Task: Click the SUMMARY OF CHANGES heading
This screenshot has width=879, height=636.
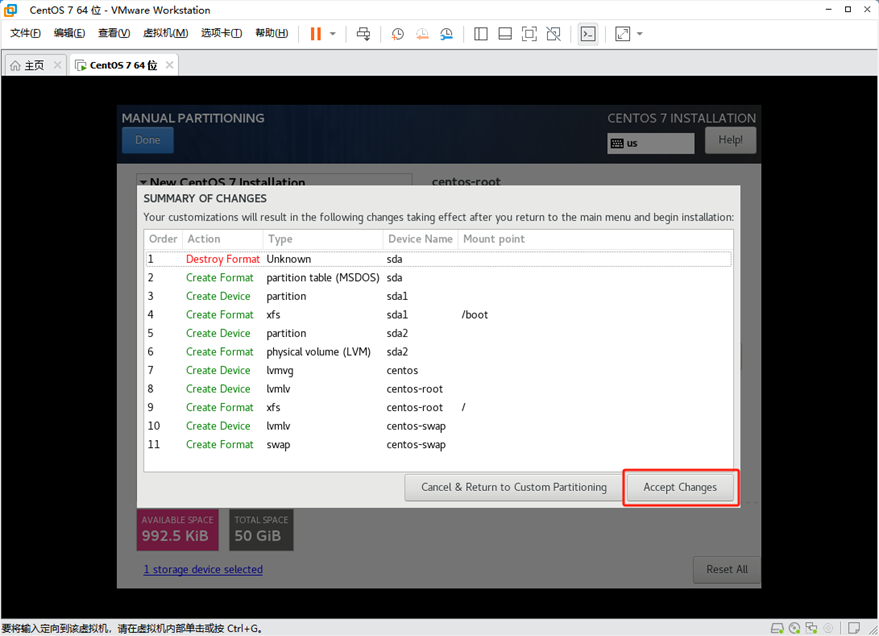Action: click(205, 198)
